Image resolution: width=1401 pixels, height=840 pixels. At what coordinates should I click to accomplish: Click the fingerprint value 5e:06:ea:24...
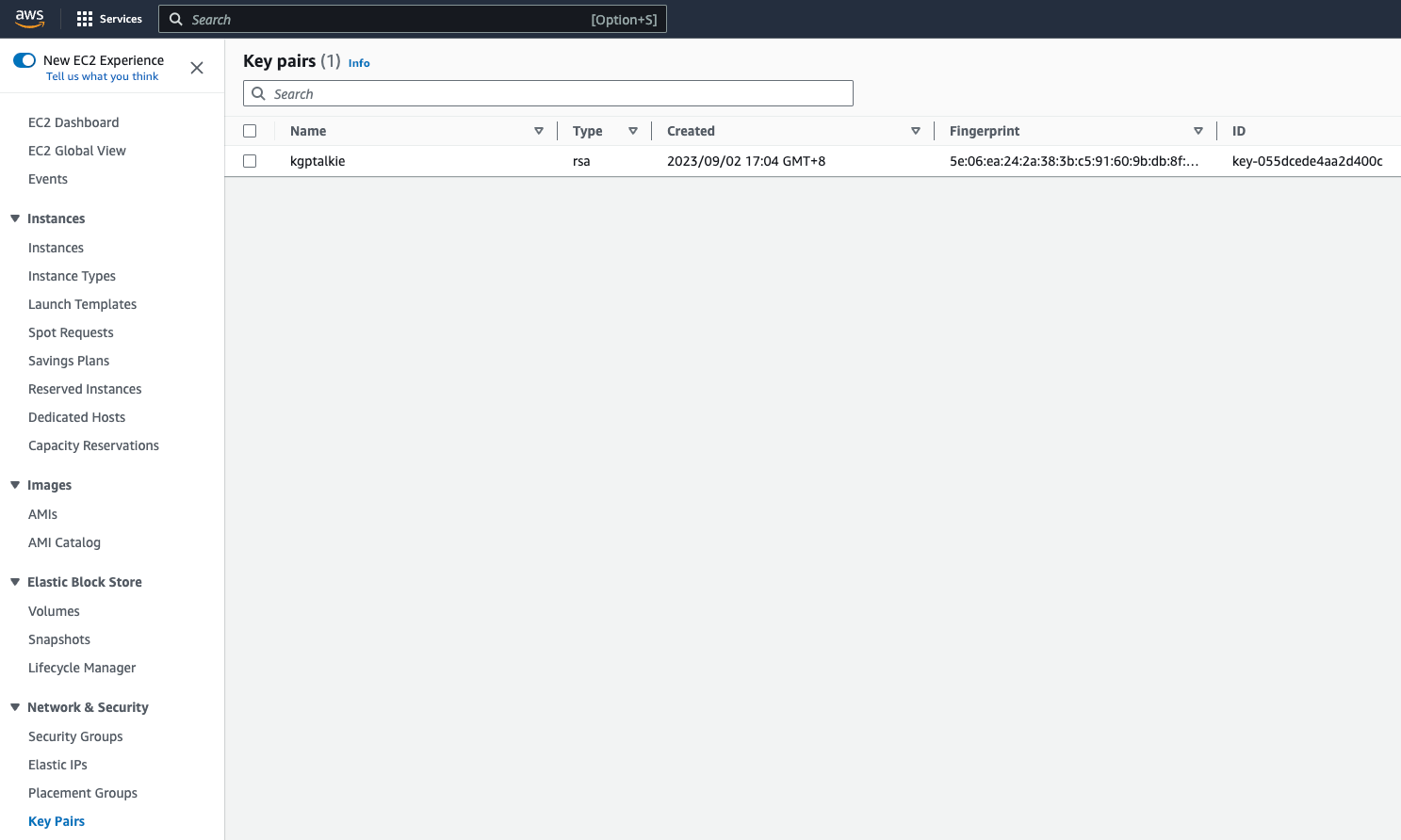coord(1074,161)
